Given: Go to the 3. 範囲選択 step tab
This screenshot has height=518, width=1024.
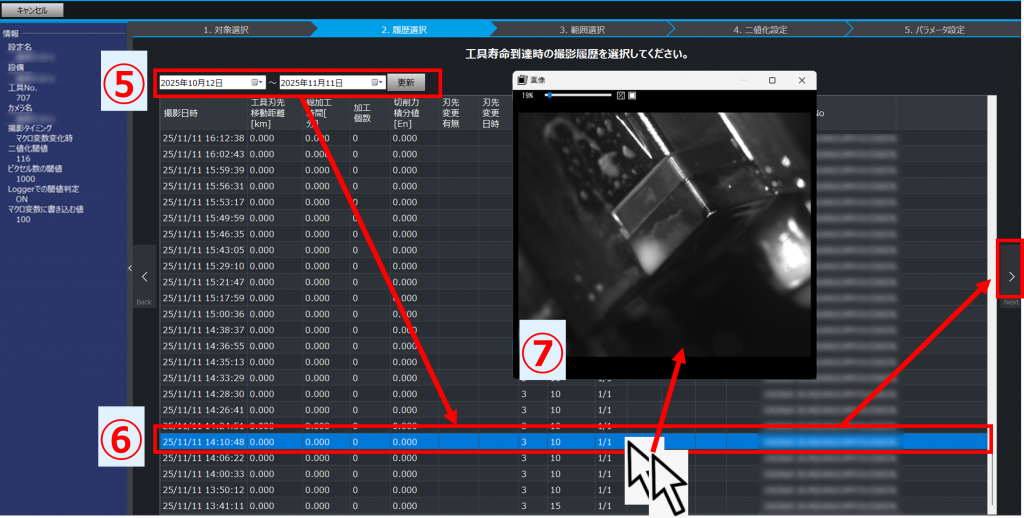Looking at the screenshot, I should coord(581,30).
